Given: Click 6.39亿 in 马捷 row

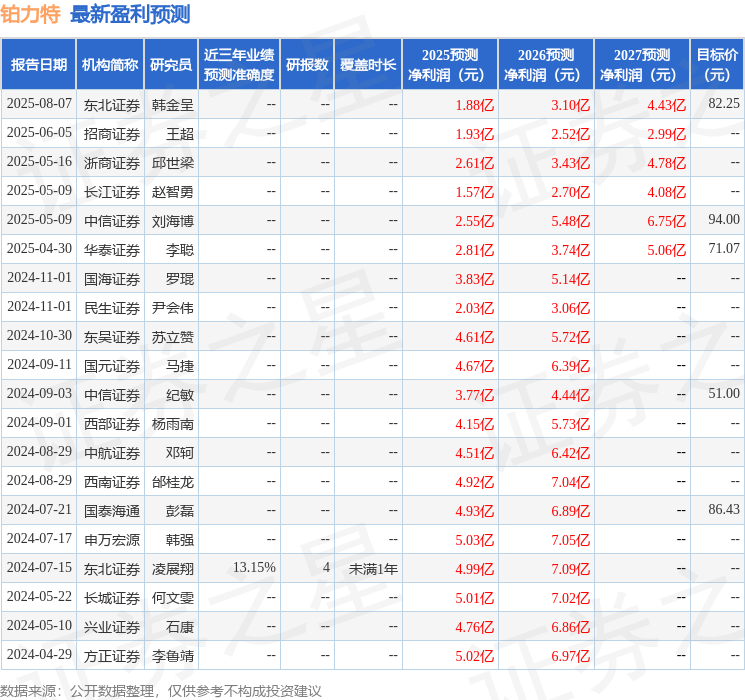Looking at the screenshot, I should click(570, 366).
